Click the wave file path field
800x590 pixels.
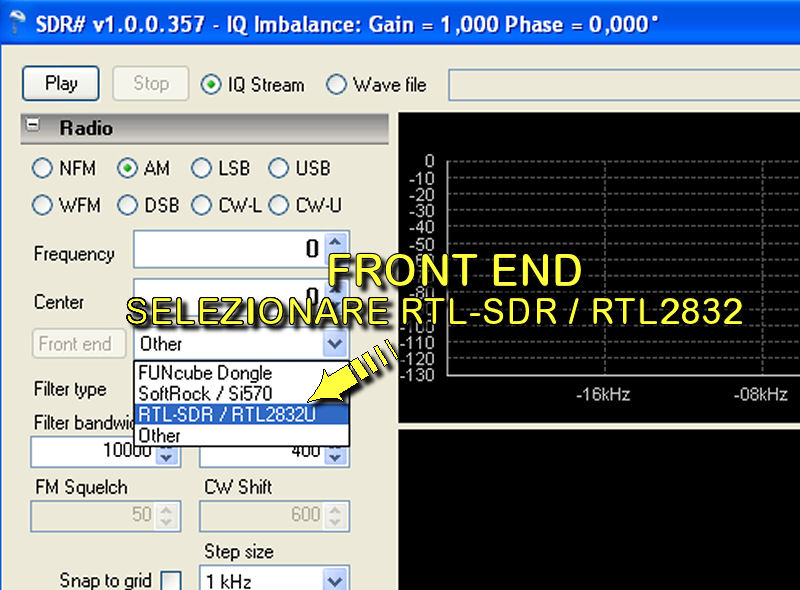pyautogui.click(x=624, y=85)
